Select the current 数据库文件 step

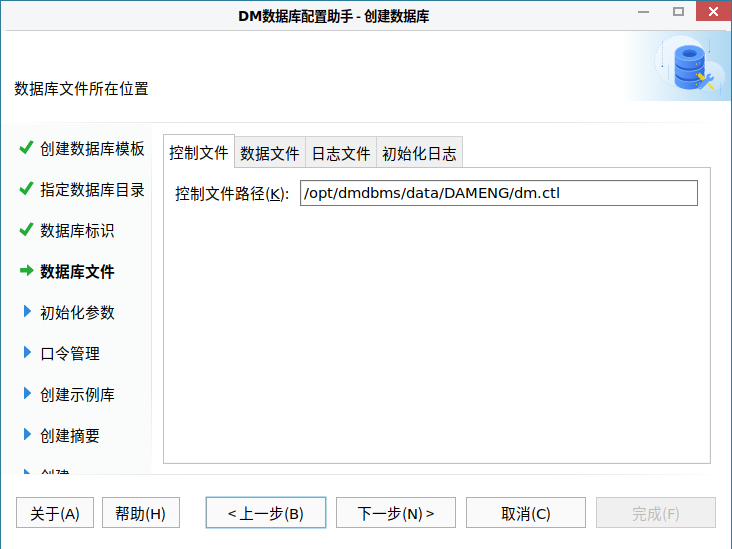click(x=77, y=272)
